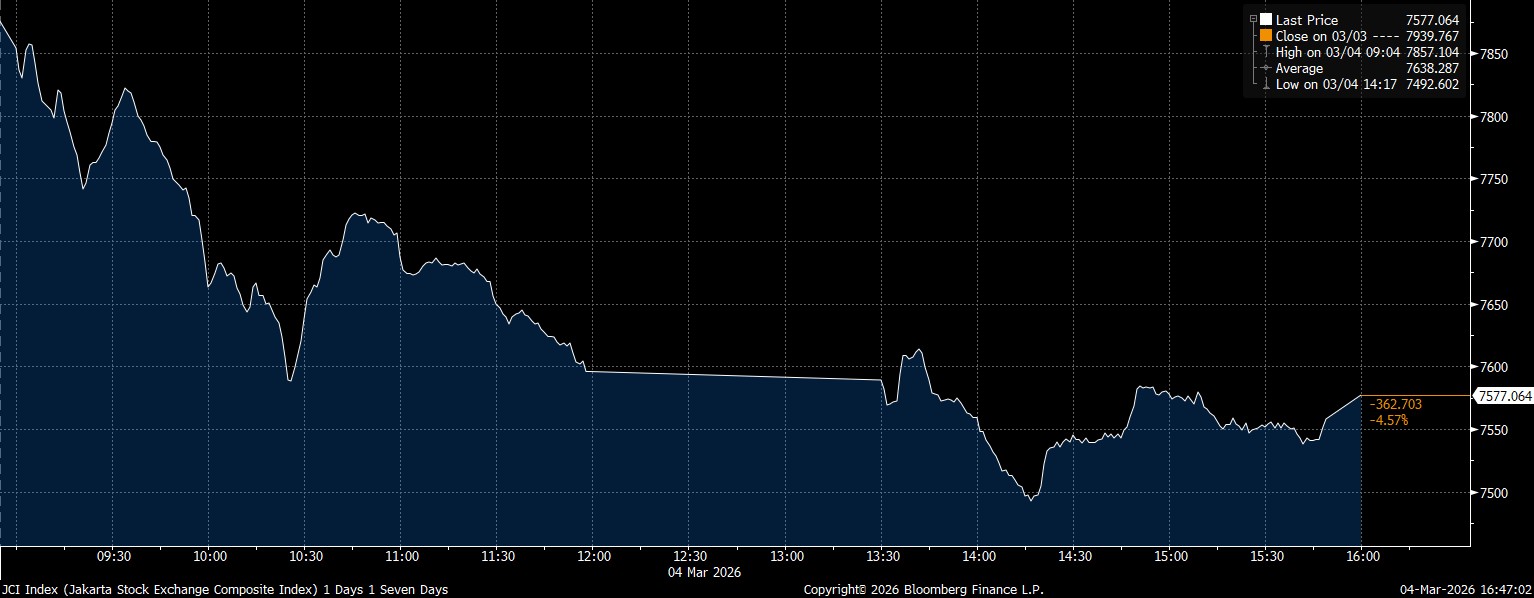Viewport: 1534px width, 598px height.
Task: Collapse the legend using the minus box
Action: [x=1252, y=19]
